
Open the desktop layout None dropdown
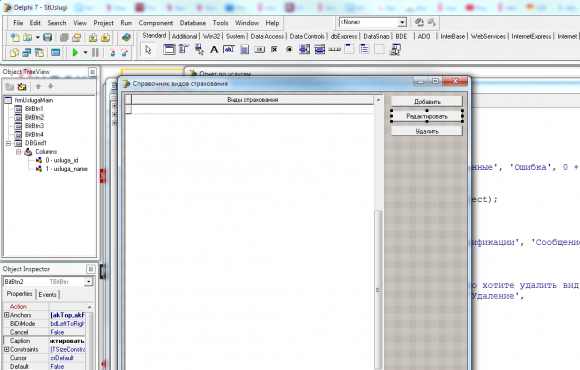coord(402,23)
